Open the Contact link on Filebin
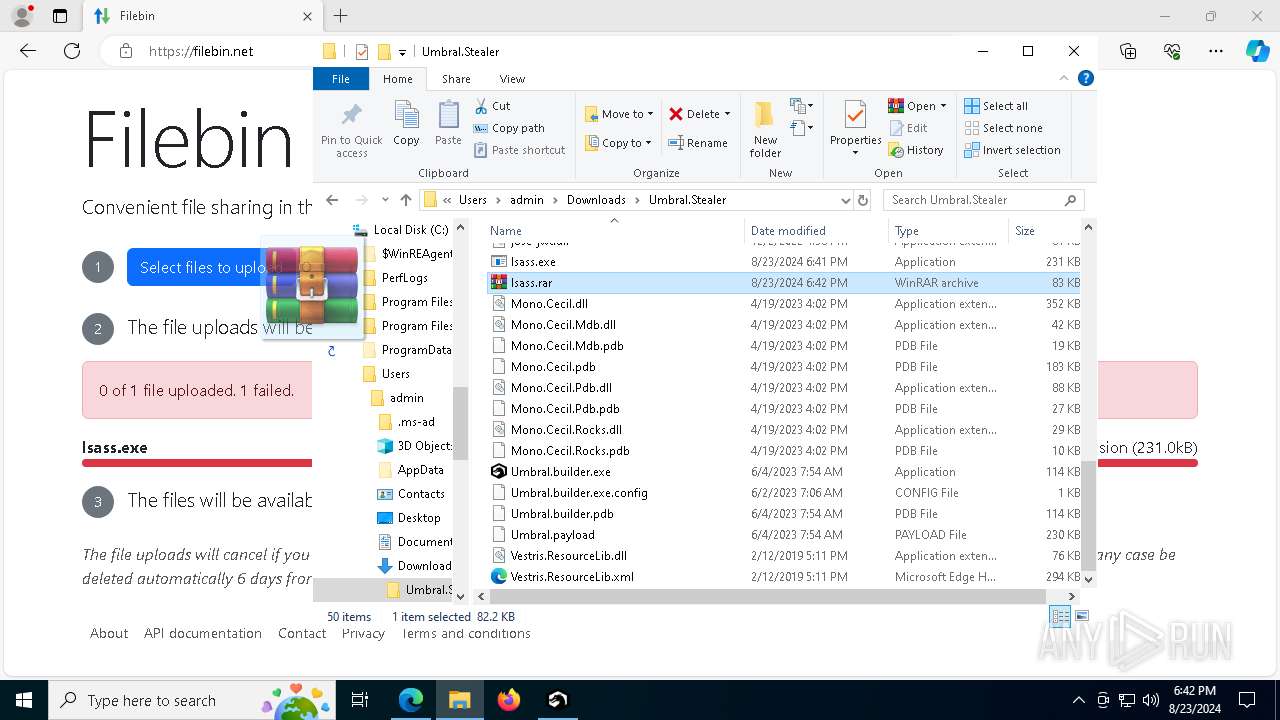Screen dimensions: 1280x720 [x=302, y=633]
